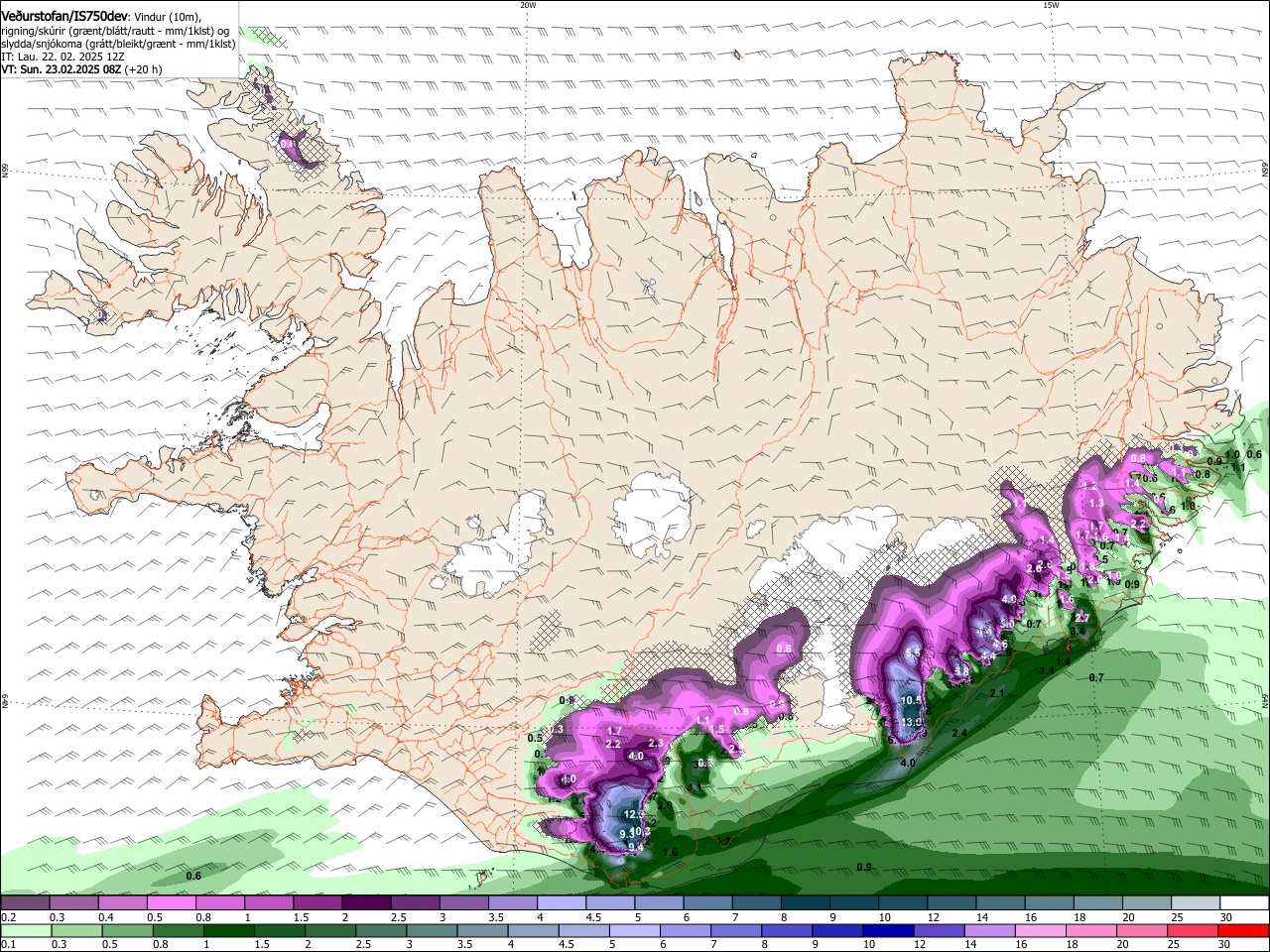Pick the bright red swatch ending the rain legend
1270x952 pixels.
point(1244,931)
